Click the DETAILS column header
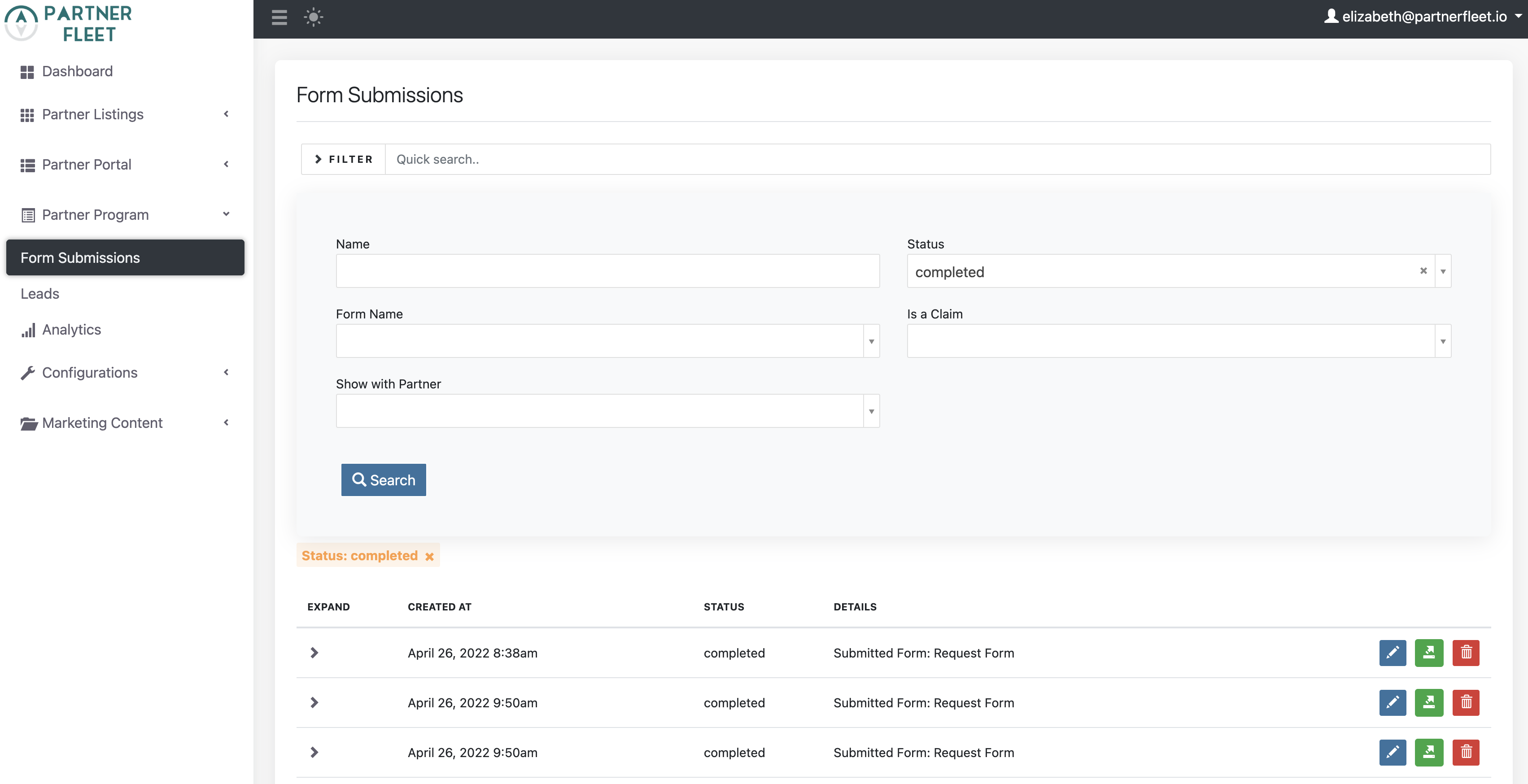The width and height of the screenshot is (1528, 784). [855, 607]
